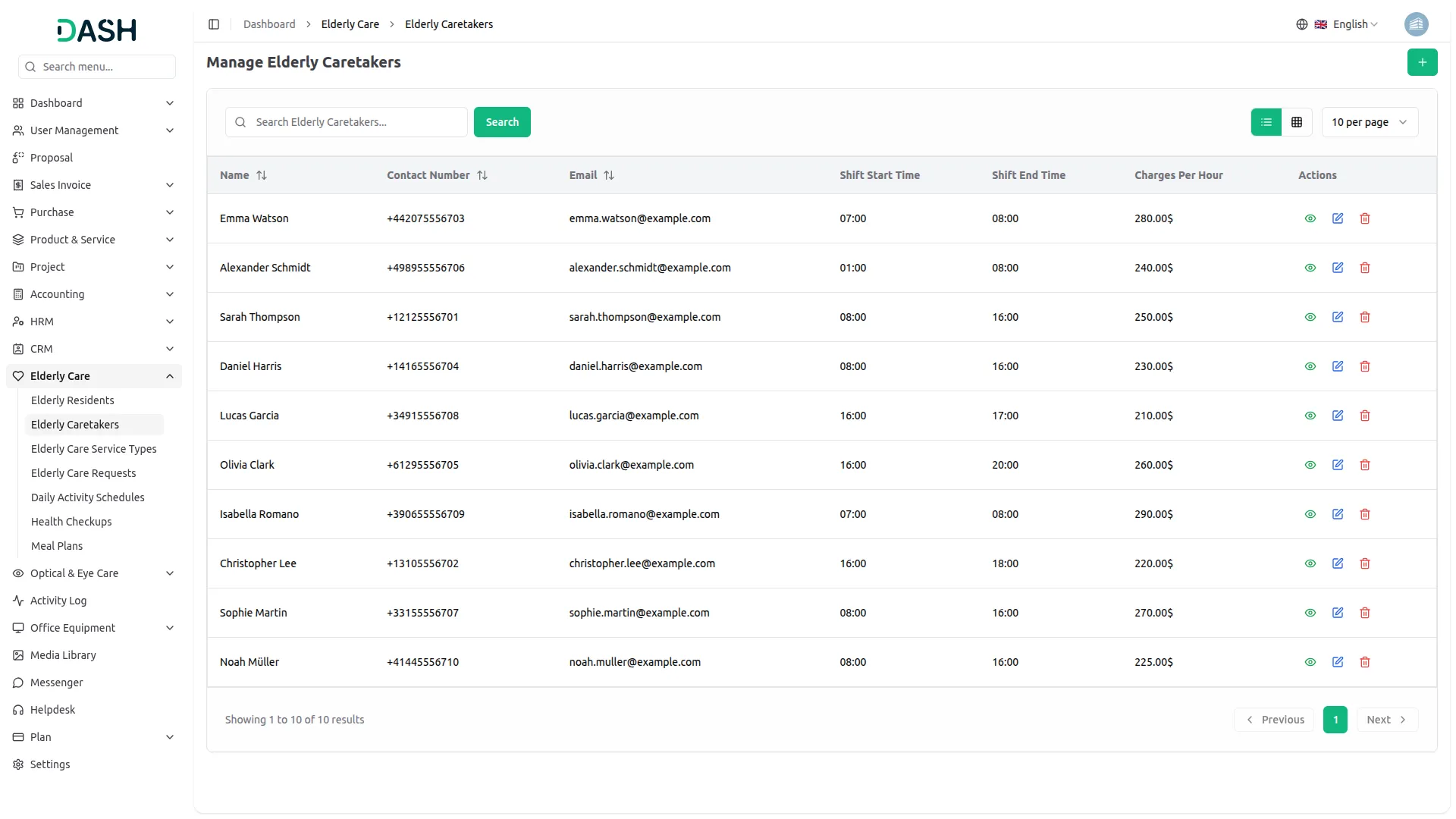Edit Noah Müller's record
This screenshot has width=1456, height=819.
pos(1338,662)
